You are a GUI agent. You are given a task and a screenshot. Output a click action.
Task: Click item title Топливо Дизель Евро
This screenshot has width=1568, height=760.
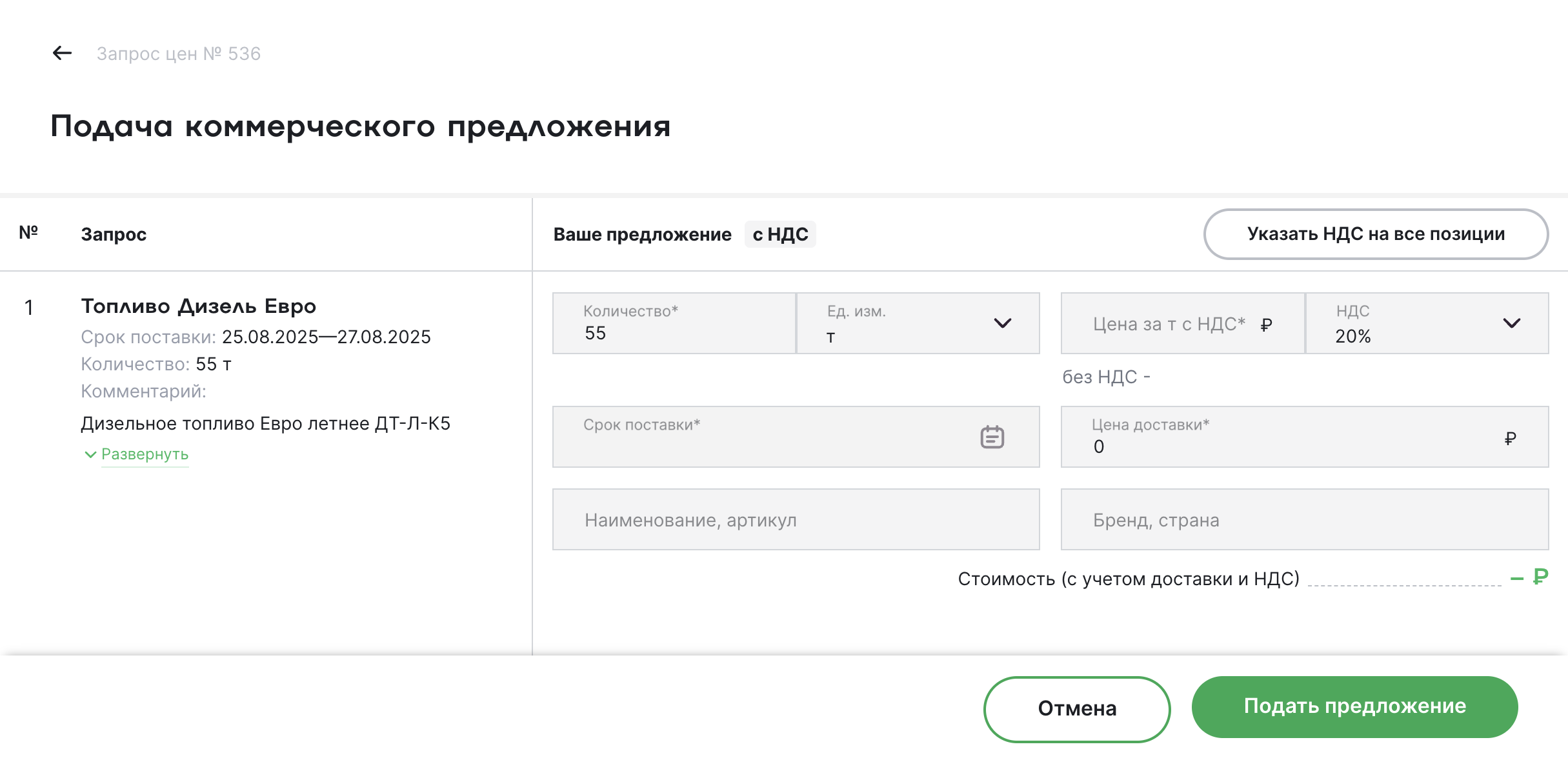point(198,306)
